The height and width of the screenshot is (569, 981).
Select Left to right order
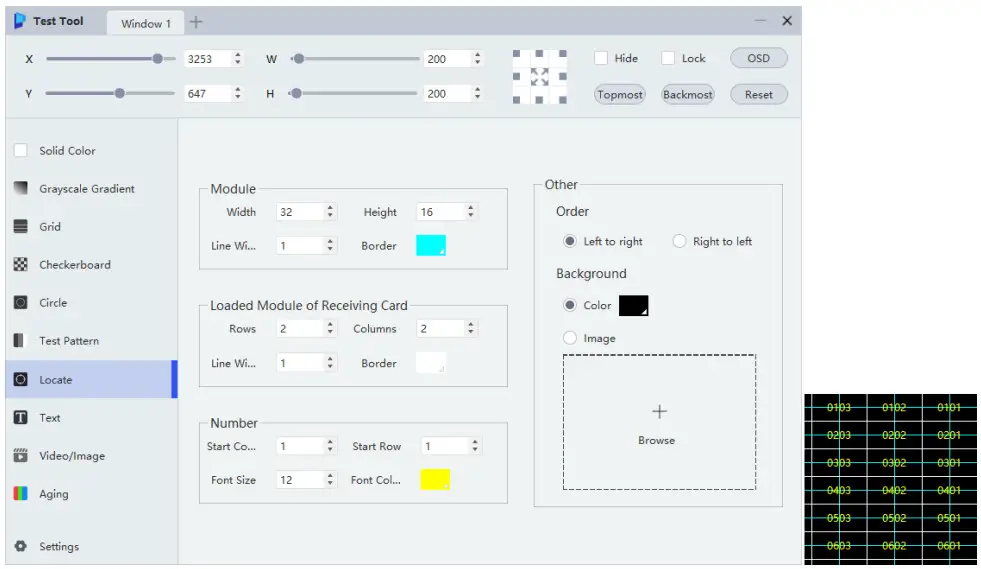pyautogui.click(x=569, y=241)
